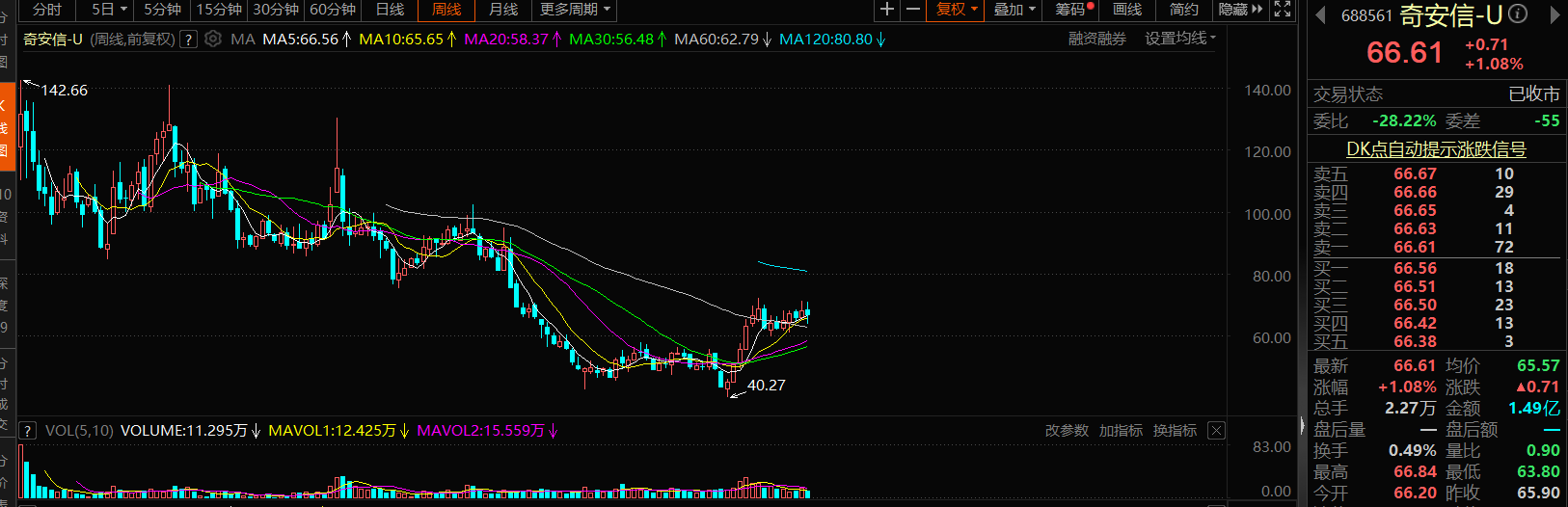Toggle the 简约 simple view mode

click(x=1183, y=10)
